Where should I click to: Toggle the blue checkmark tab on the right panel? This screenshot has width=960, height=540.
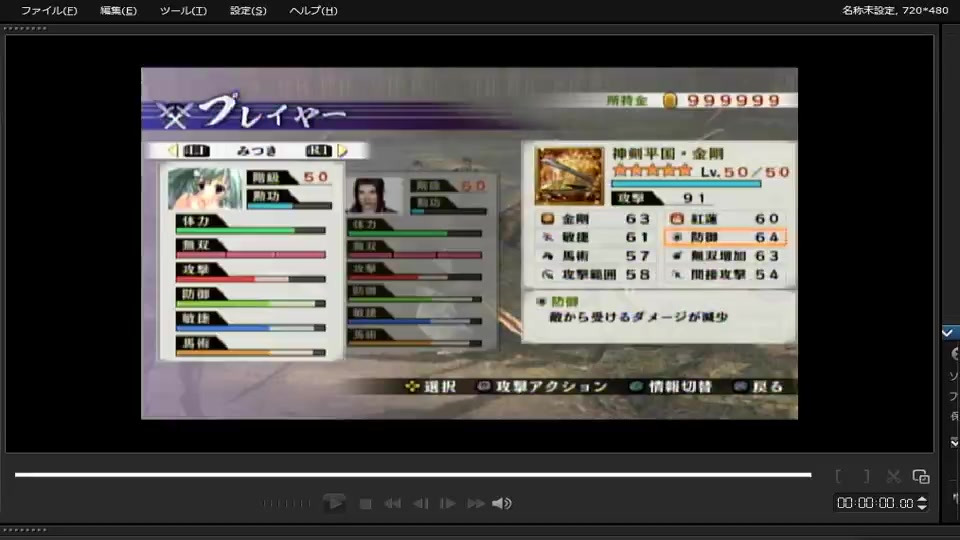click(949, 333)
